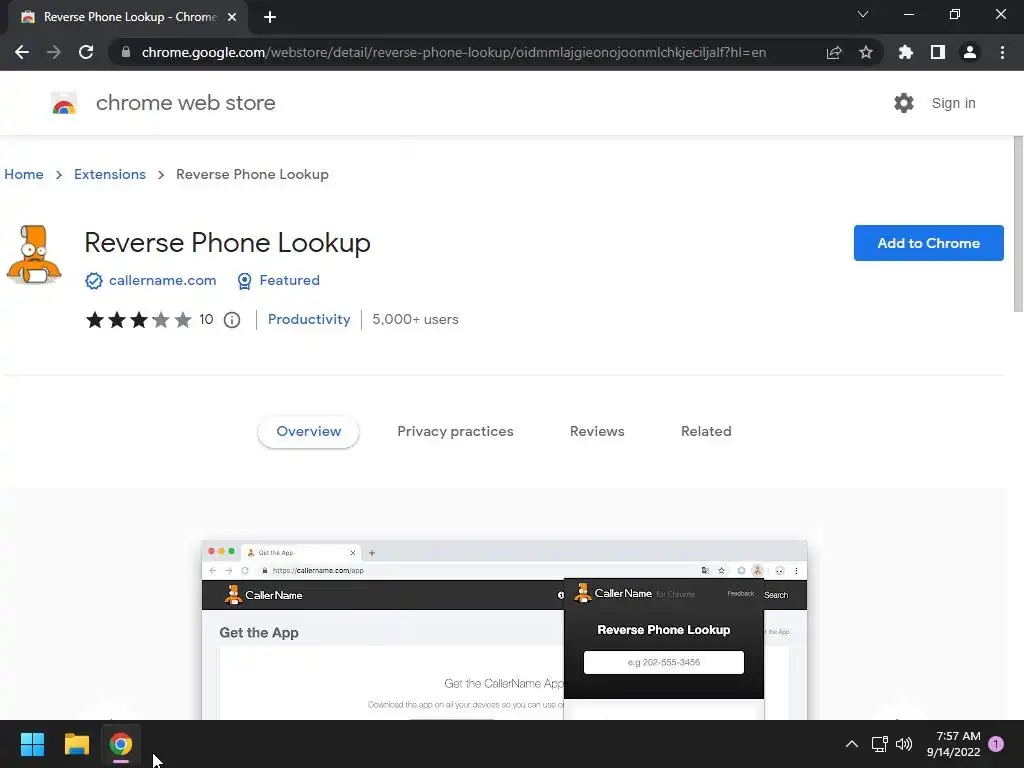Switch to the Reviews tab

(x=597, y=432)
